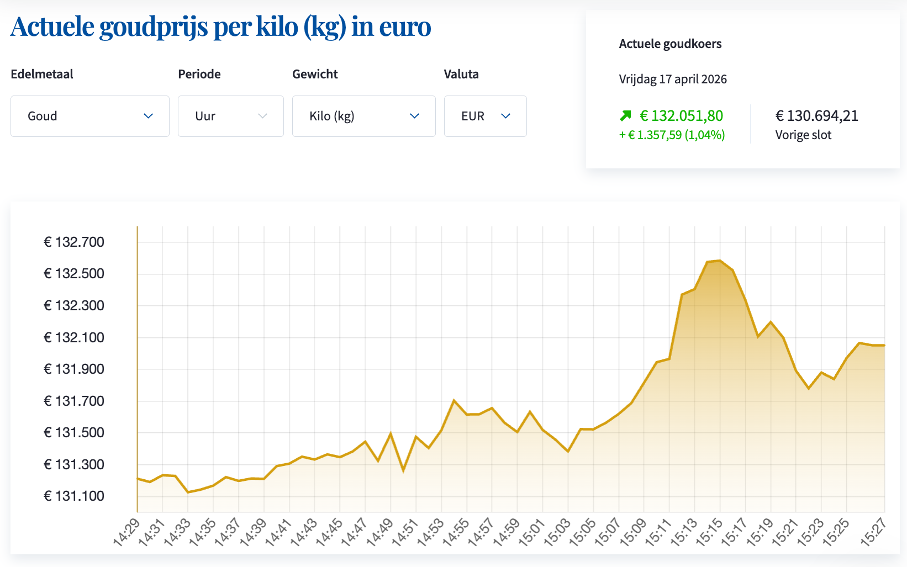Click the € 131.100 price axis label

click(x=74, y=496)
